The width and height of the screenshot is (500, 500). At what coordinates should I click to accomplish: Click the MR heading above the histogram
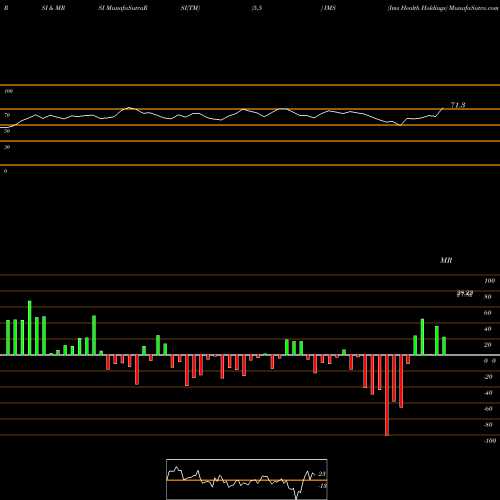(x=446, y=260)
